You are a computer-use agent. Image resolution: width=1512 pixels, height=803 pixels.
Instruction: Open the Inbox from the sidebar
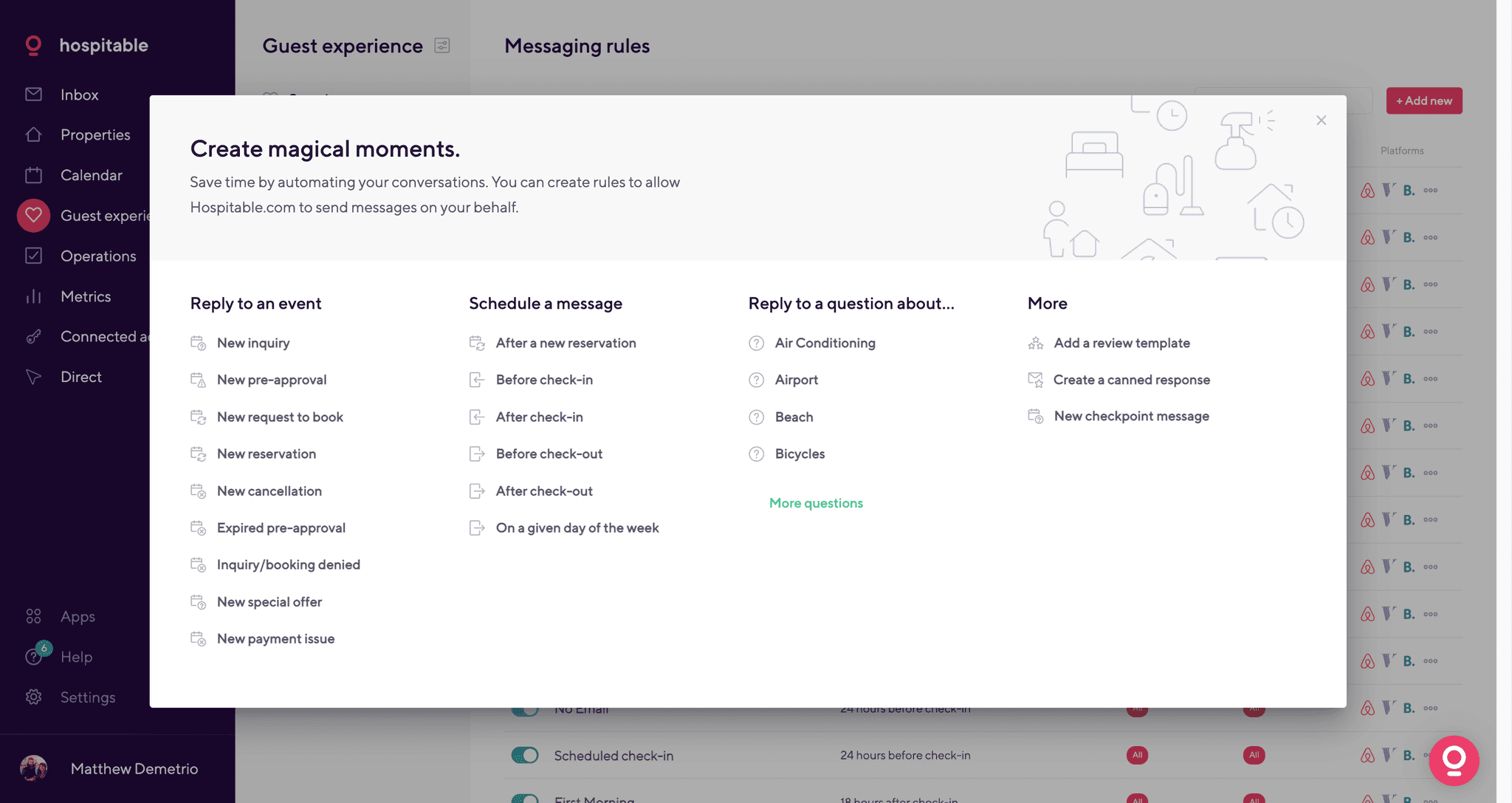78,95
